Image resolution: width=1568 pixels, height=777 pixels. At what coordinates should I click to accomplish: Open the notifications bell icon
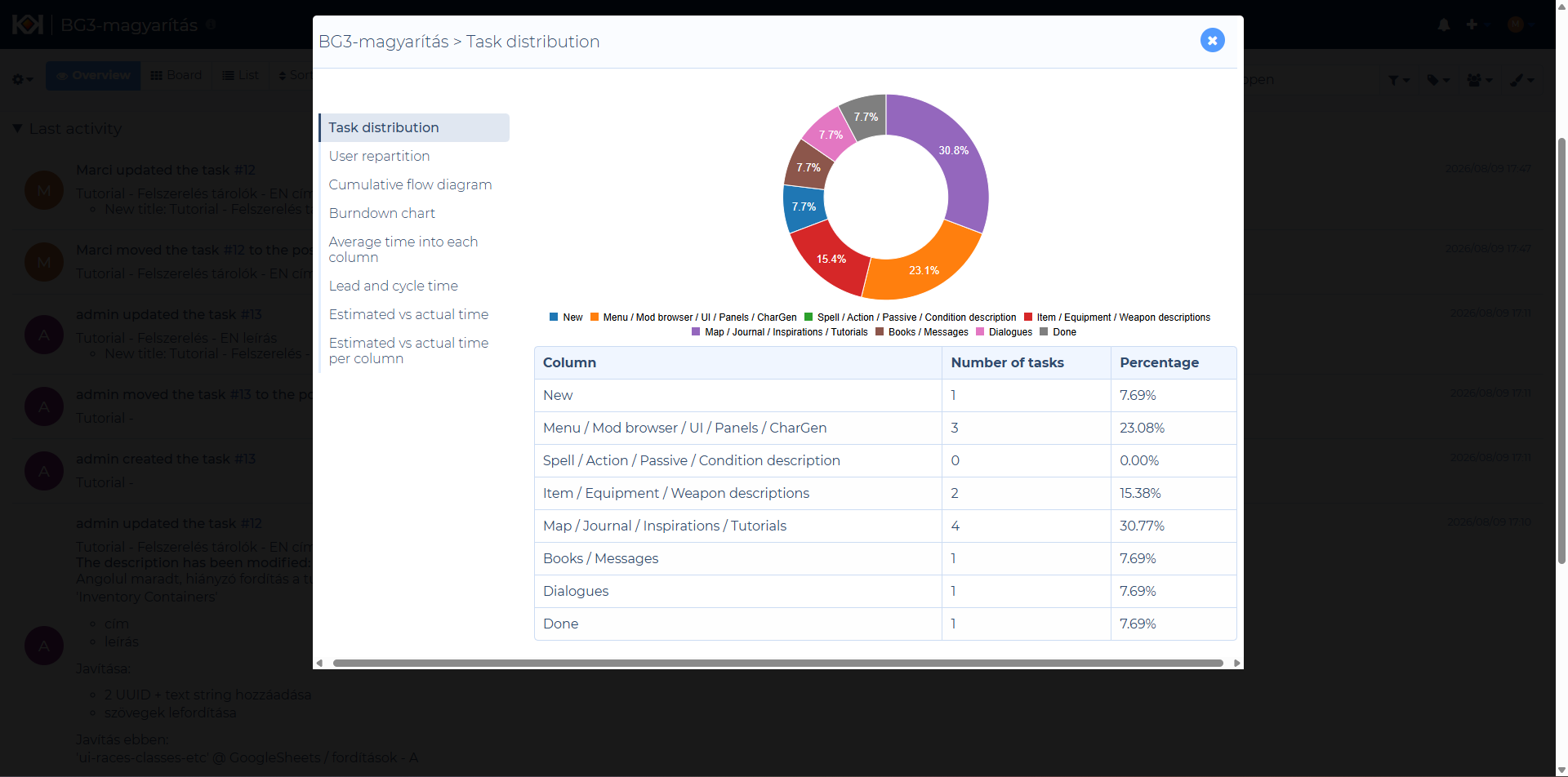click(1444, 24)
